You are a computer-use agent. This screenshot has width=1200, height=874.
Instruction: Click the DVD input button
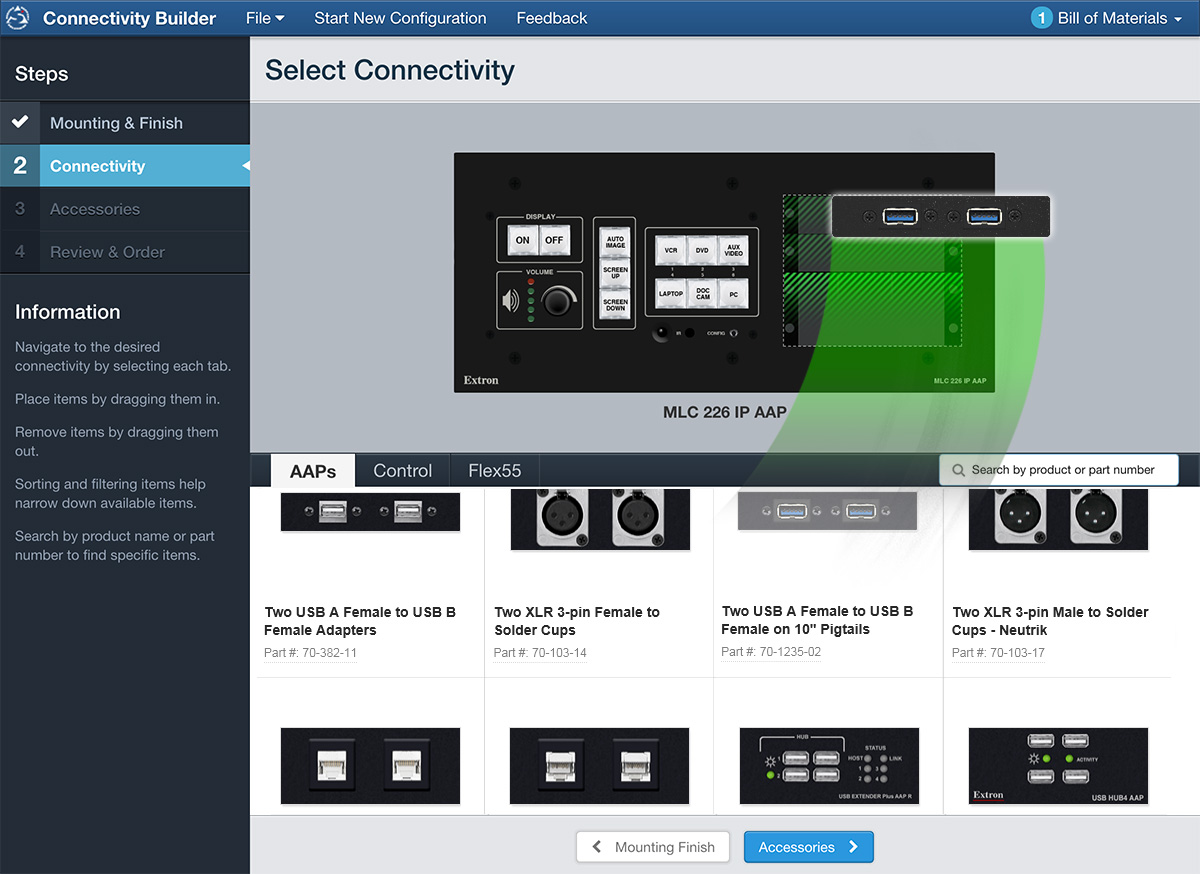(702, 251)
